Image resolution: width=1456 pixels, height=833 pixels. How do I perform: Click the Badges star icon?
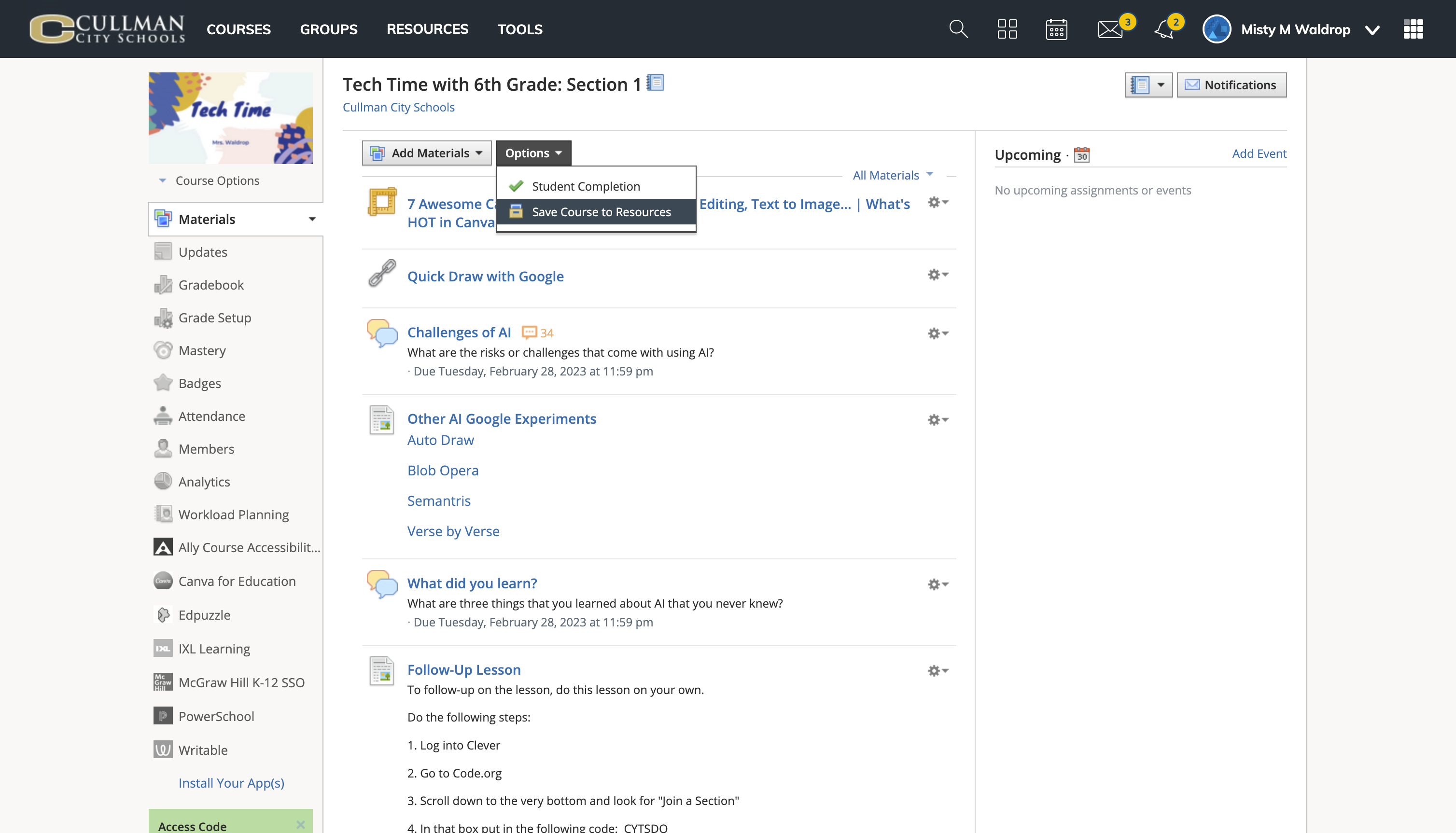coord(163,383)
